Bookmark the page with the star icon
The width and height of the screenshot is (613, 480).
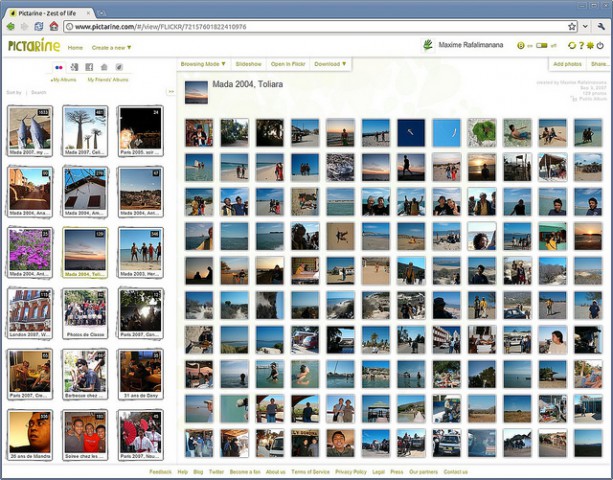572,26
